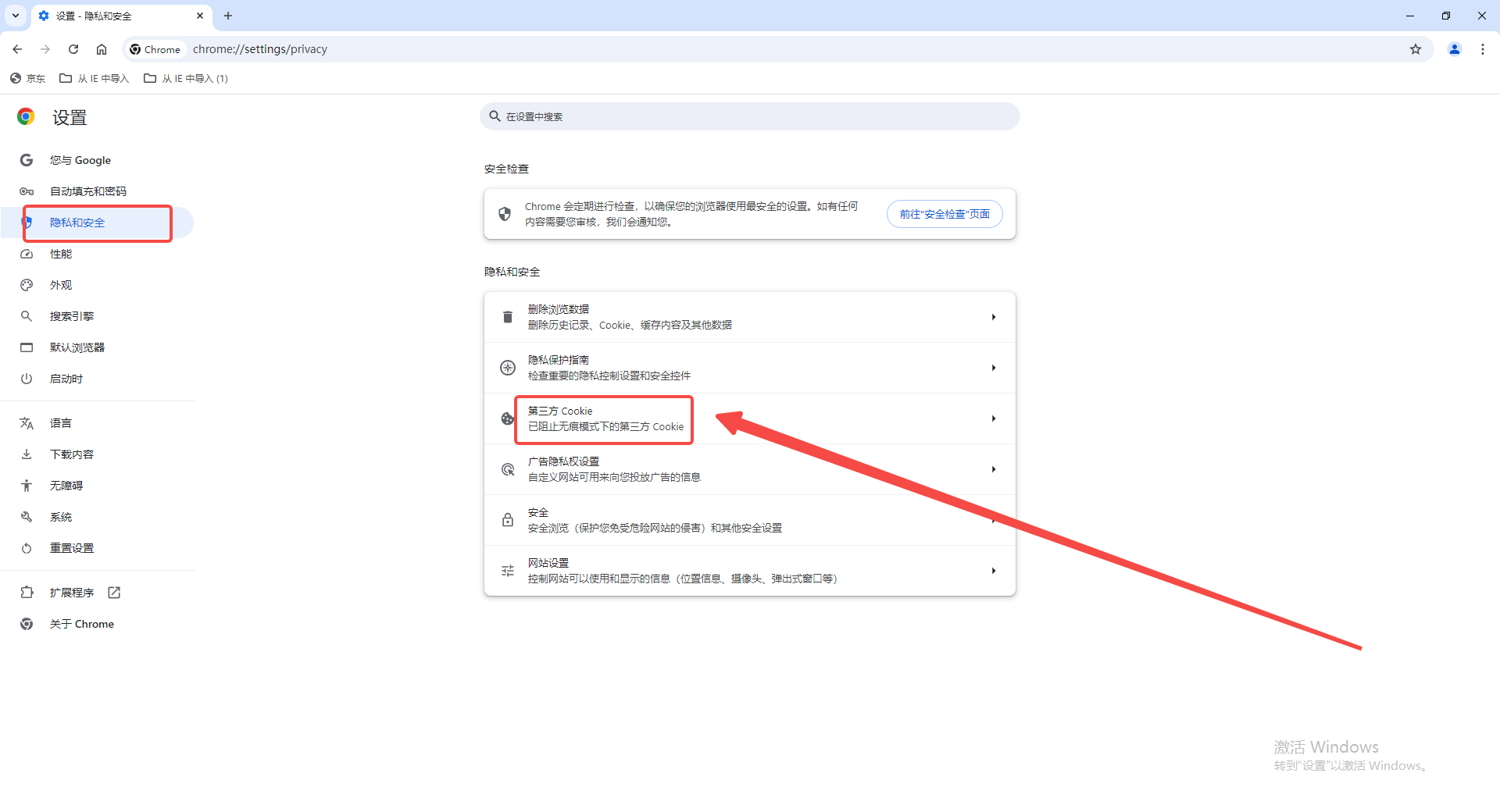The image size is (1500, 812).
Task: Open a new tab with plus button
Action: [228, 16]
